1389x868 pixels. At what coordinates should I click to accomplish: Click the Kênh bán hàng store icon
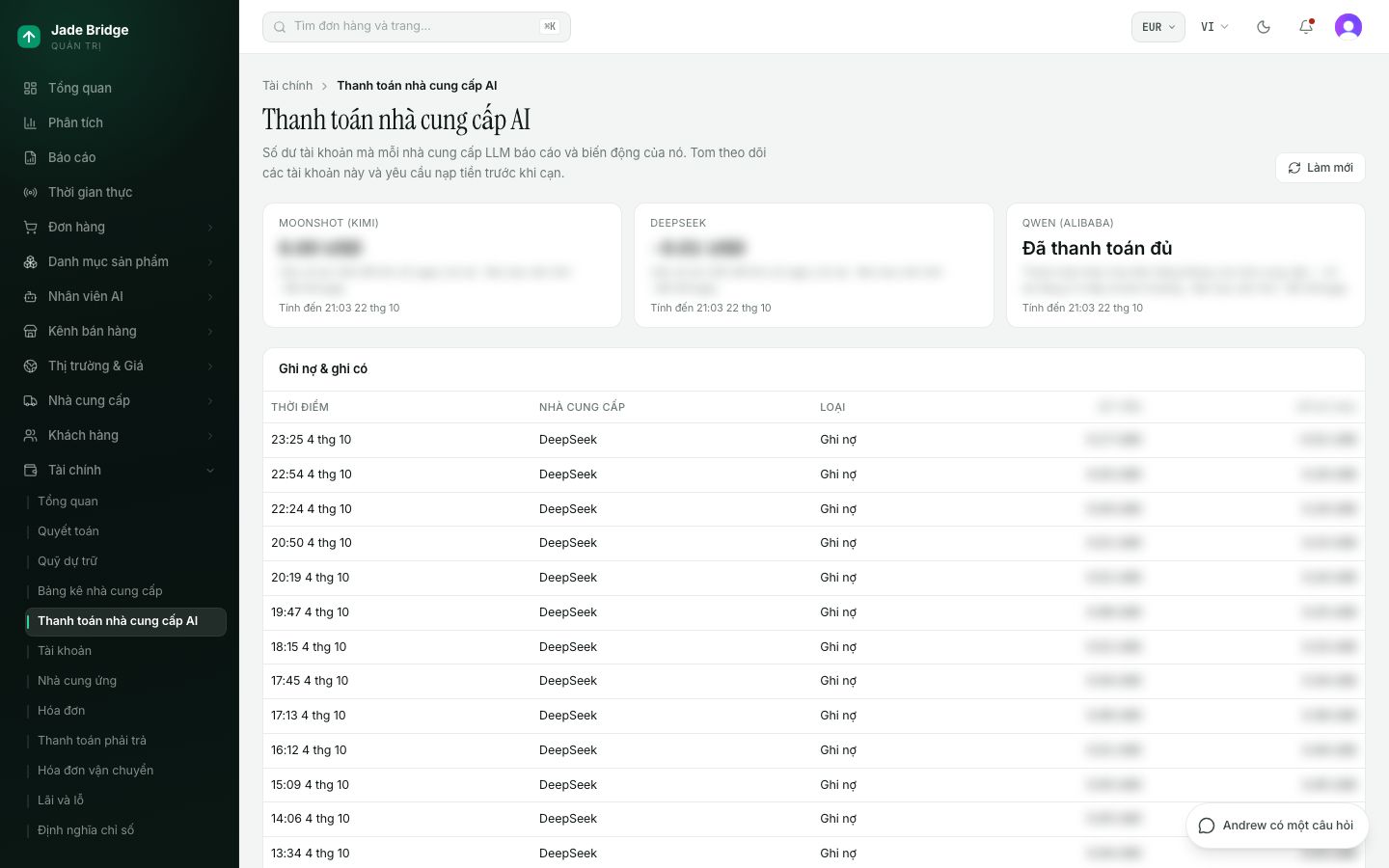tap(30, 331)
